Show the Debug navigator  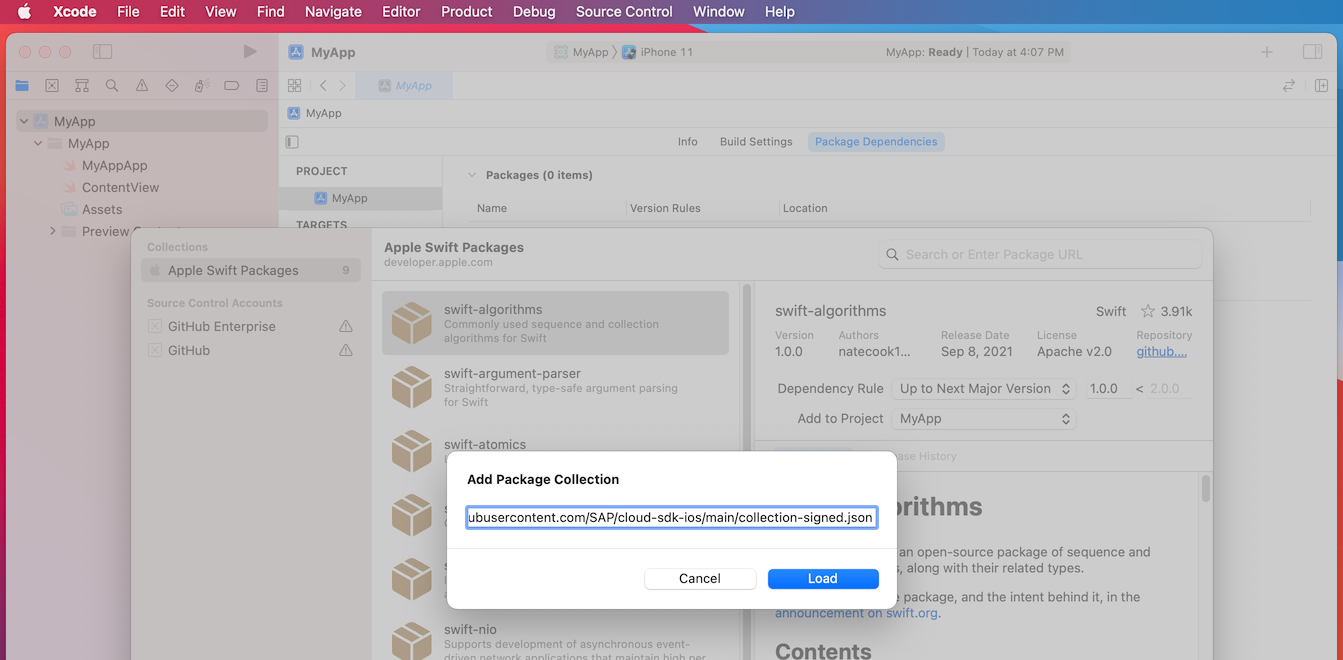(202, 86)
